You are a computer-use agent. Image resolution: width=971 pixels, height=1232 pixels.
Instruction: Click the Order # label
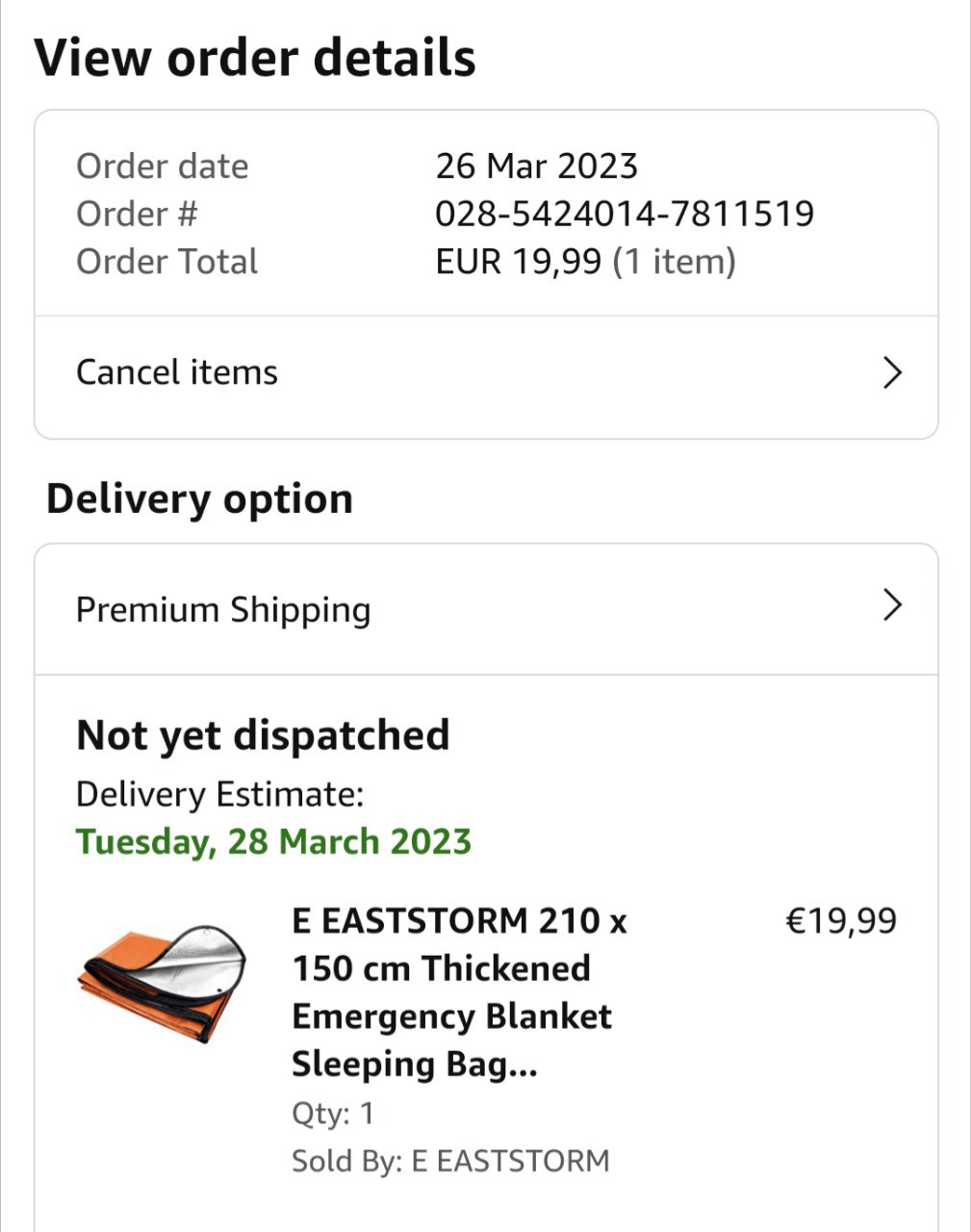(137, 214)
